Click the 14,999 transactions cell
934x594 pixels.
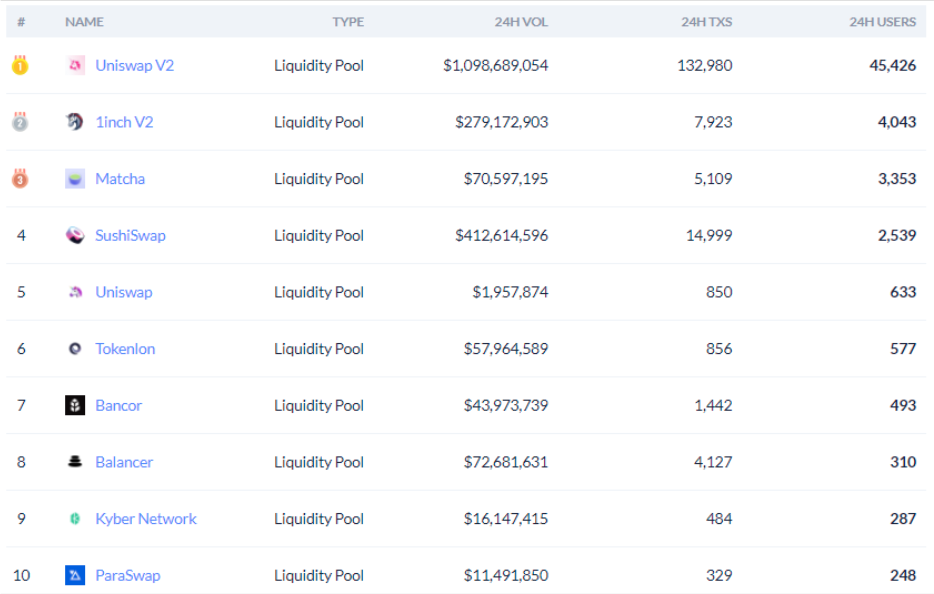tap(709, 235)
